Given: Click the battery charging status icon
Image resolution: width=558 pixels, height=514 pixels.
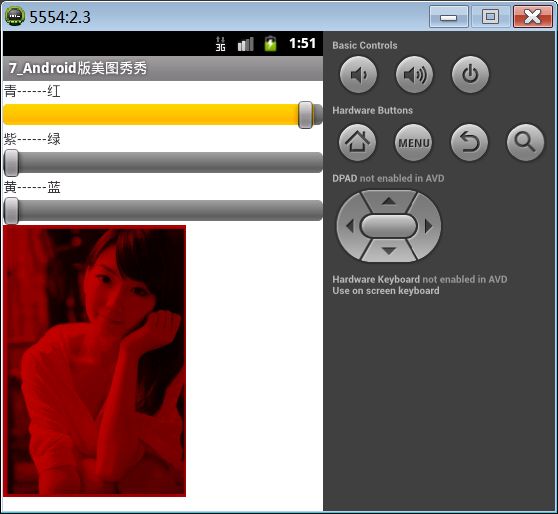Looking at the screenshot, I should 270,44.
